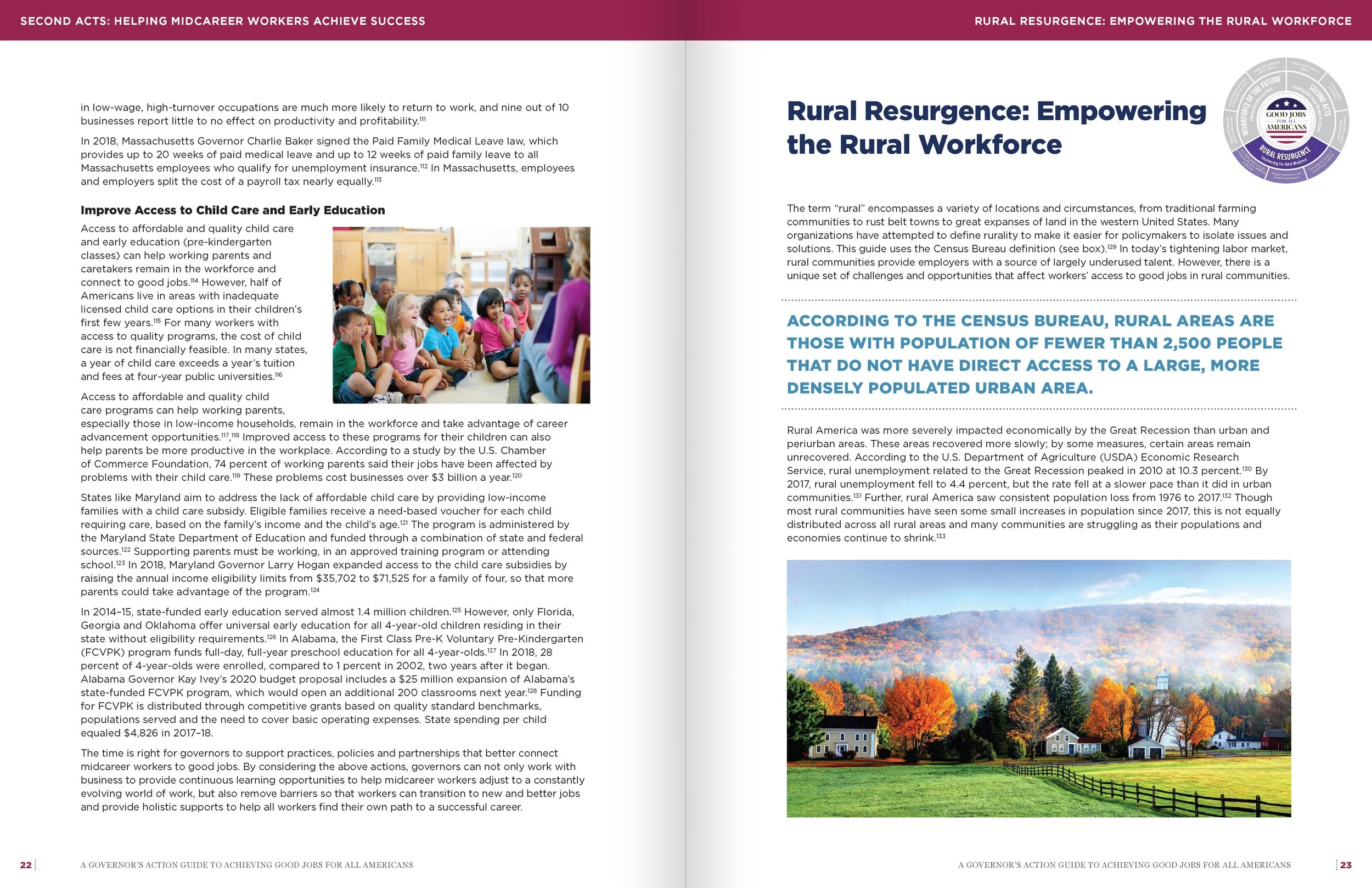The height and width of the screenshot is (888, 1372).
Task: Click the left page footer guide title
Action: coord(247,865)
